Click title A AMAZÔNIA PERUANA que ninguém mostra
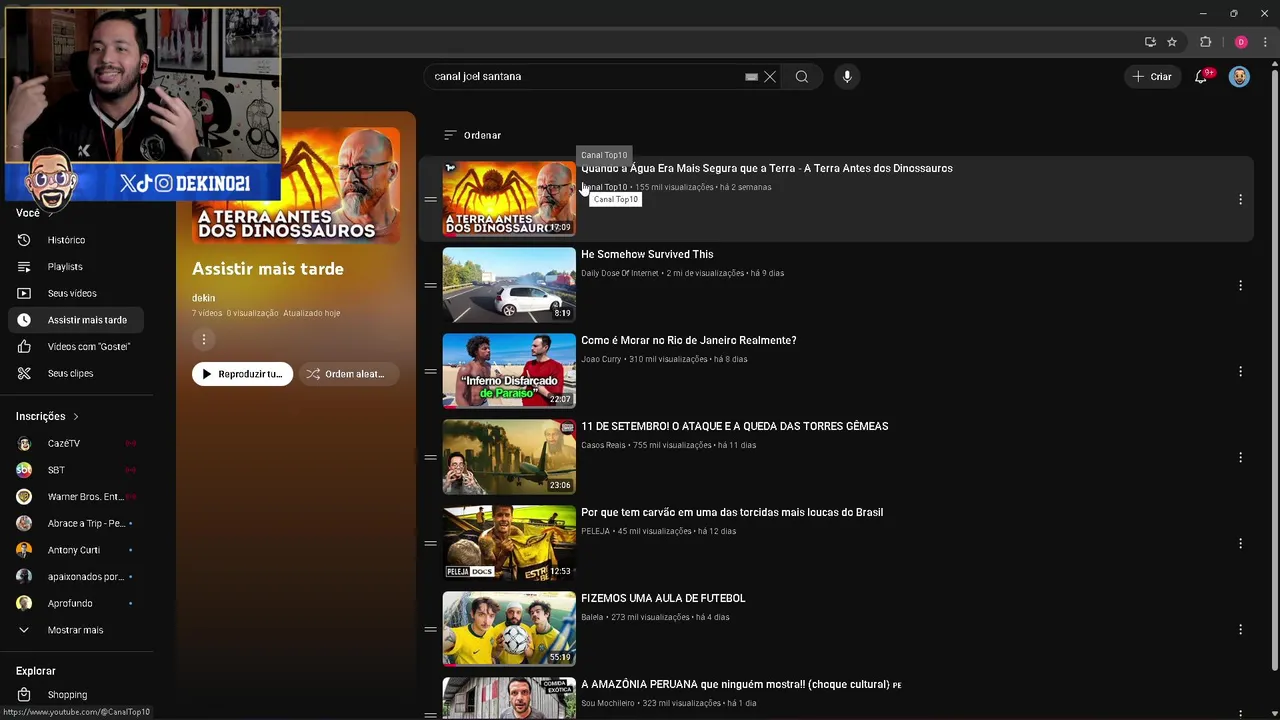The height and width of the screenshot is (720, 1280). click(741, 685)
